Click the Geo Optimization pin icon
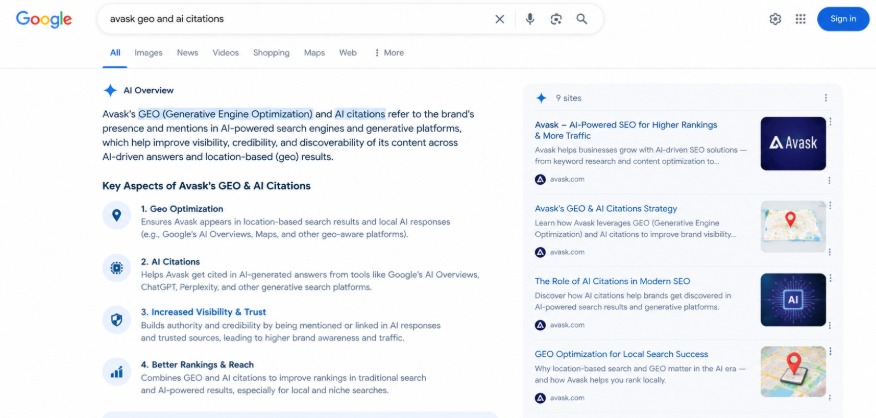This screenshot has height=418, width=876. pos(116,215)
